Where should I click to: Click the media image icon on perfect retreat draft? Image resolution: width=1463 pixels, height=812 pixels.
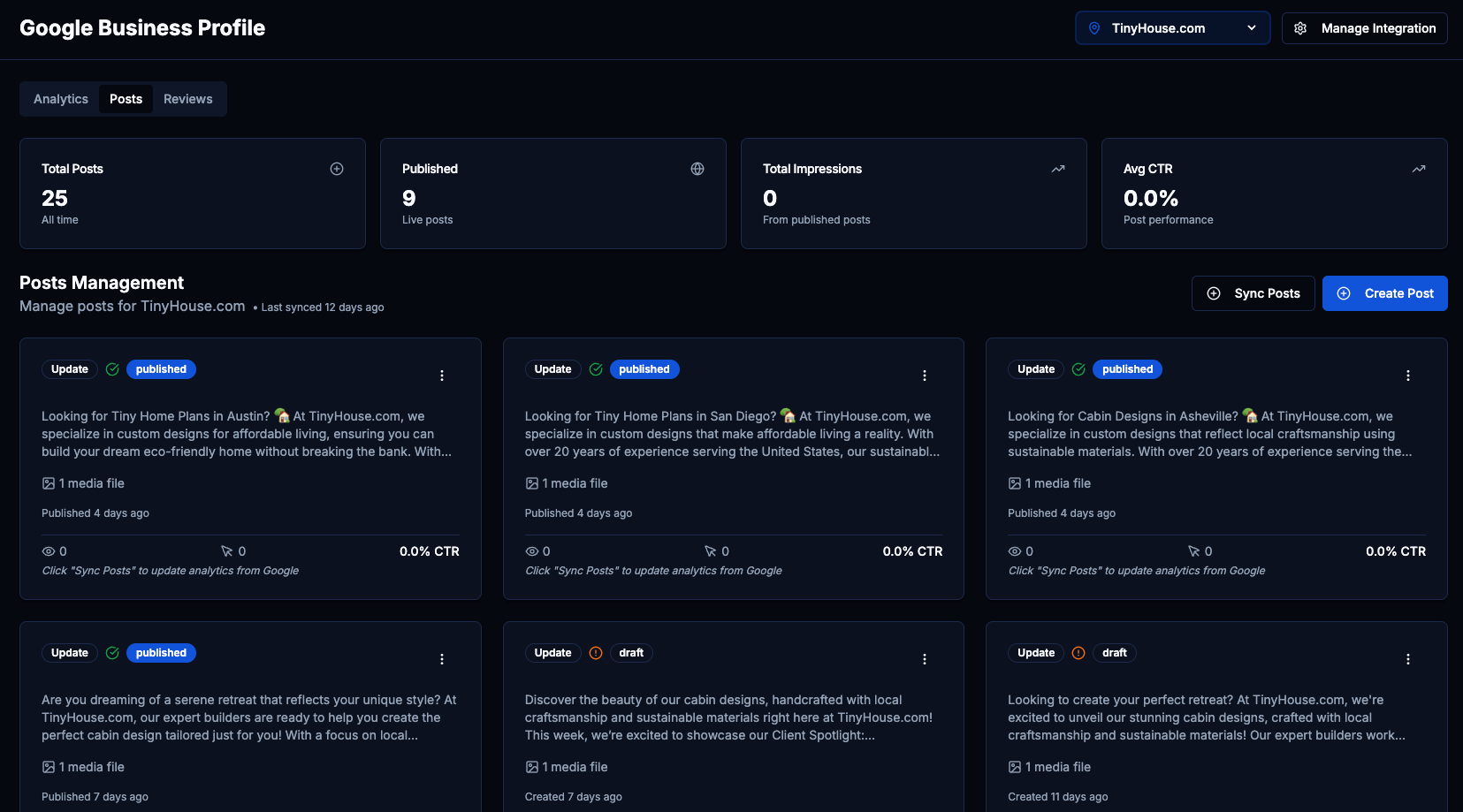[1015, 767]
